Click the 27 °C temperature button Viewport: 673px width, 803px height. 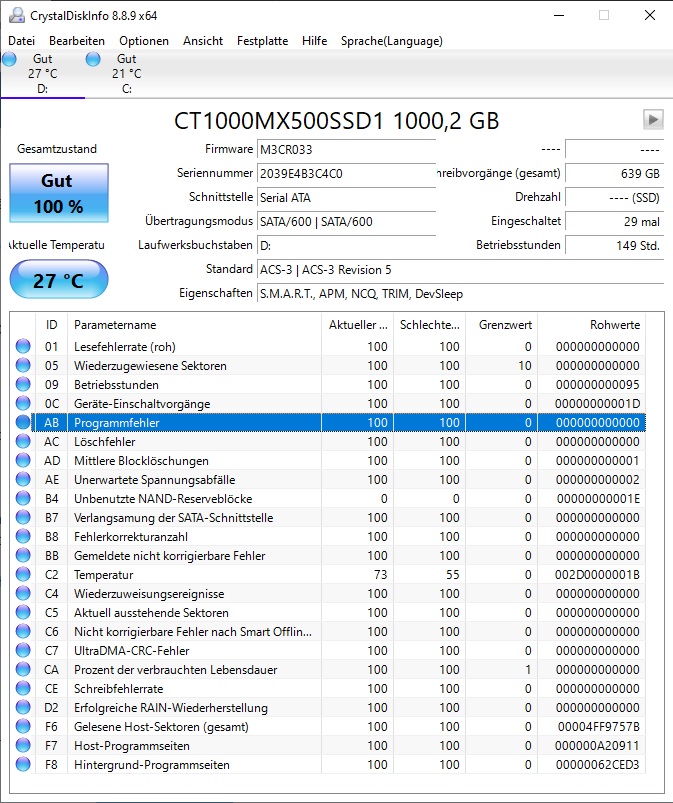coord(59,280)
